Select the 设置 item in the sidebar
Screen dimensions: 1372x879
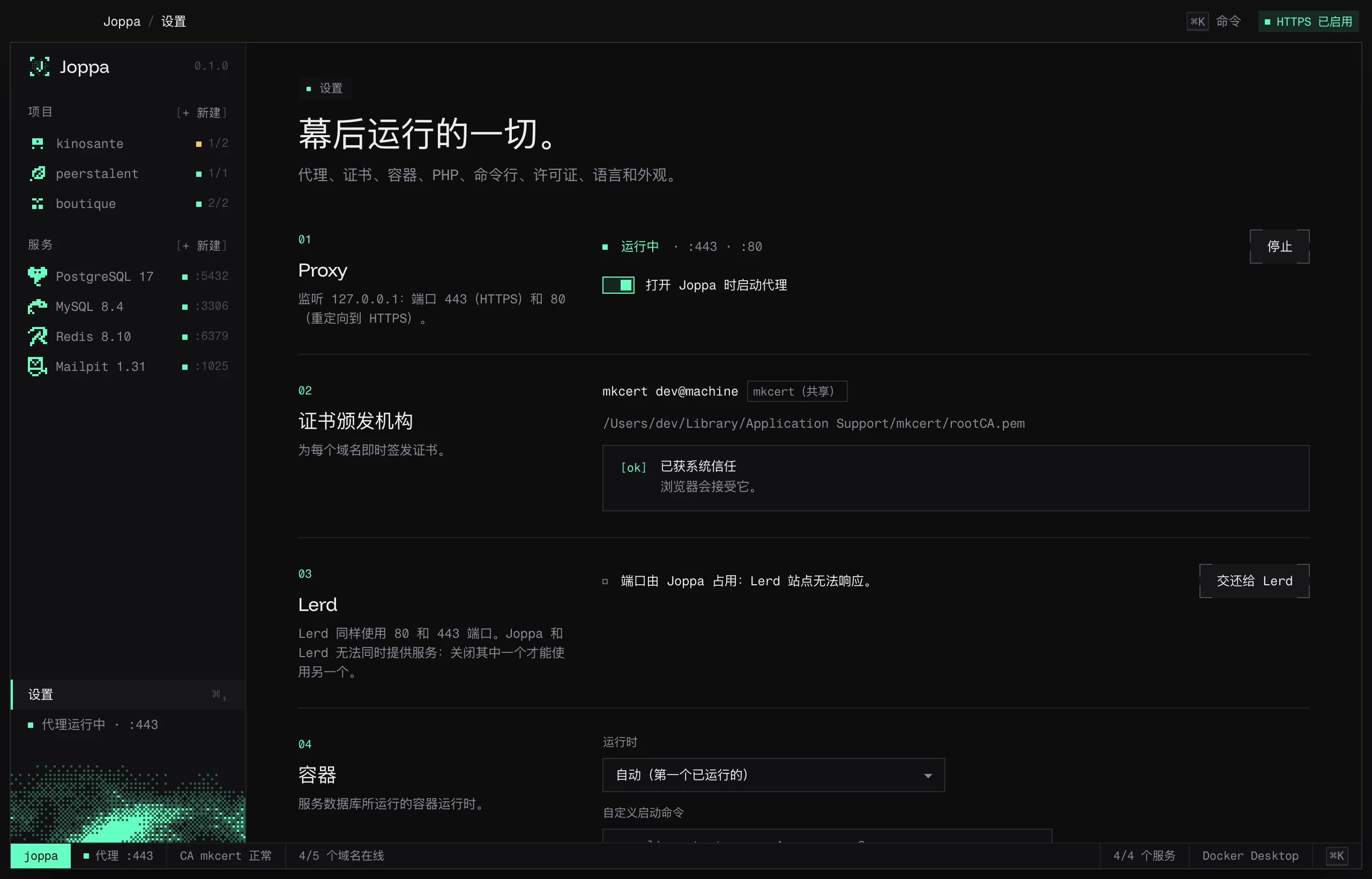pos(129,695)
